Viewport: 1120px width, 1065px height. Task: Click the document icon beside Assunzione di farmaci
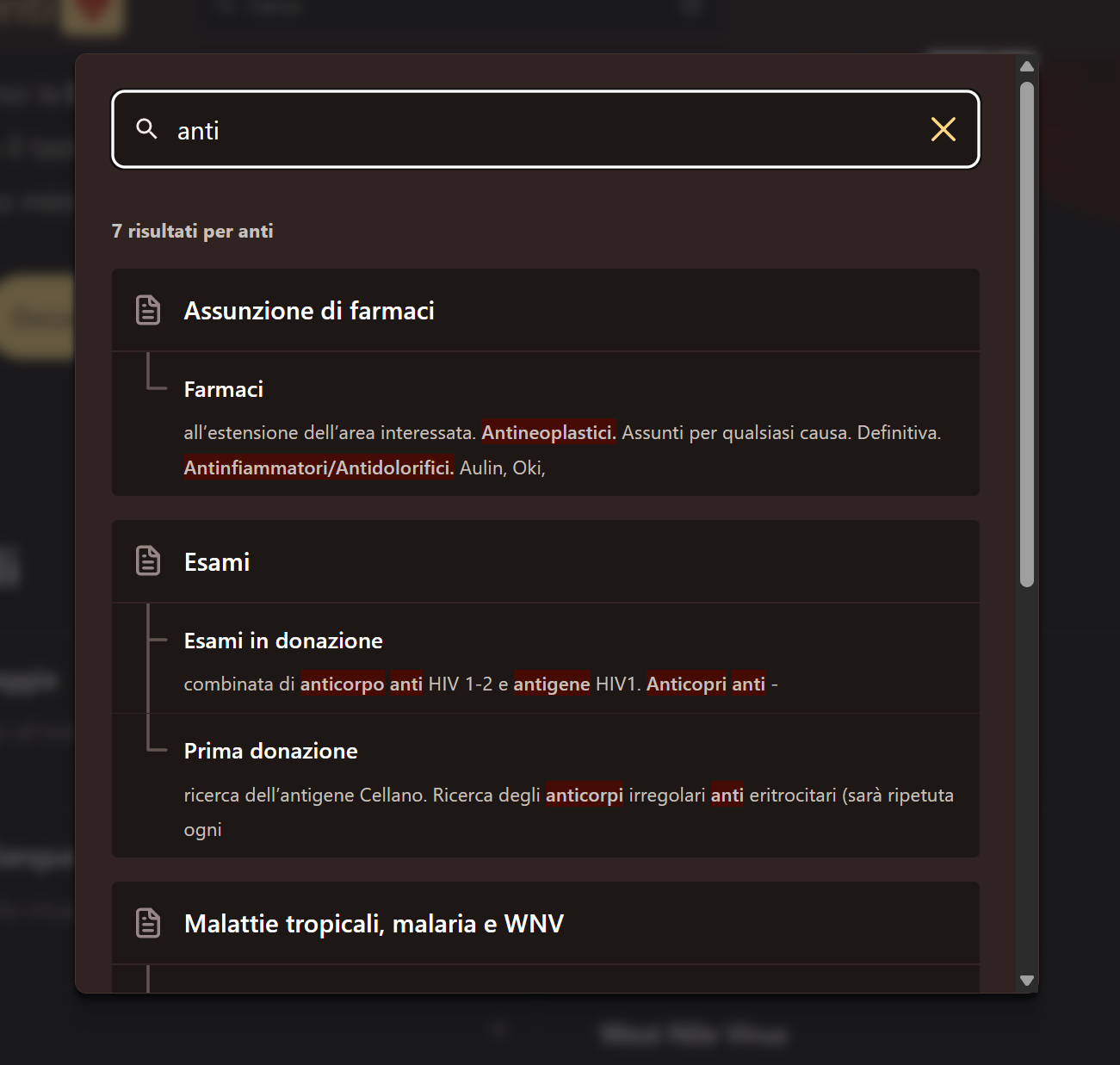tap(148, 310)
